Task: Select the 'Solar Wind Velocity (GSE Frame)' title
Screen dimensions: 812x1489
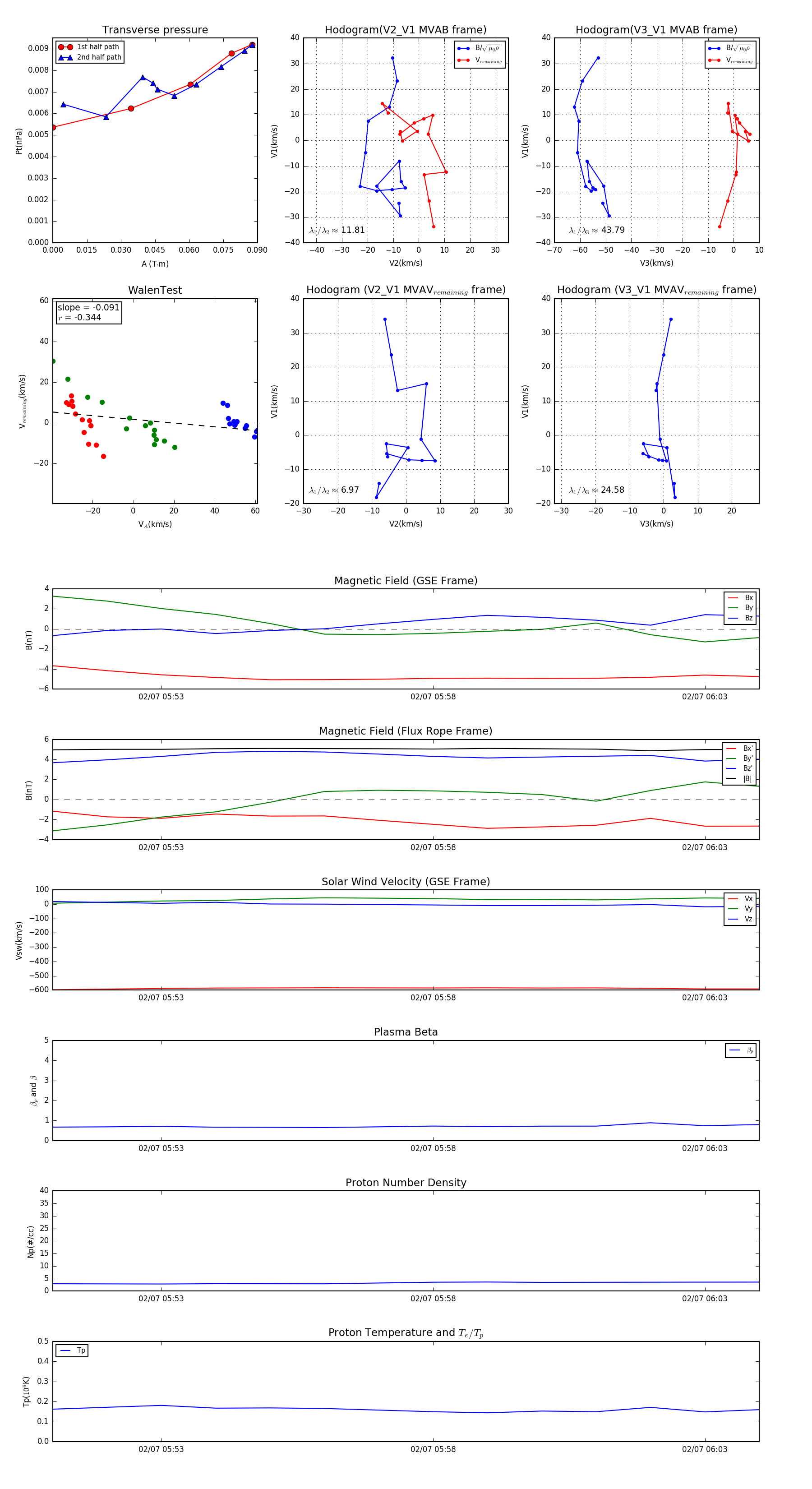Action: (406, 882)
